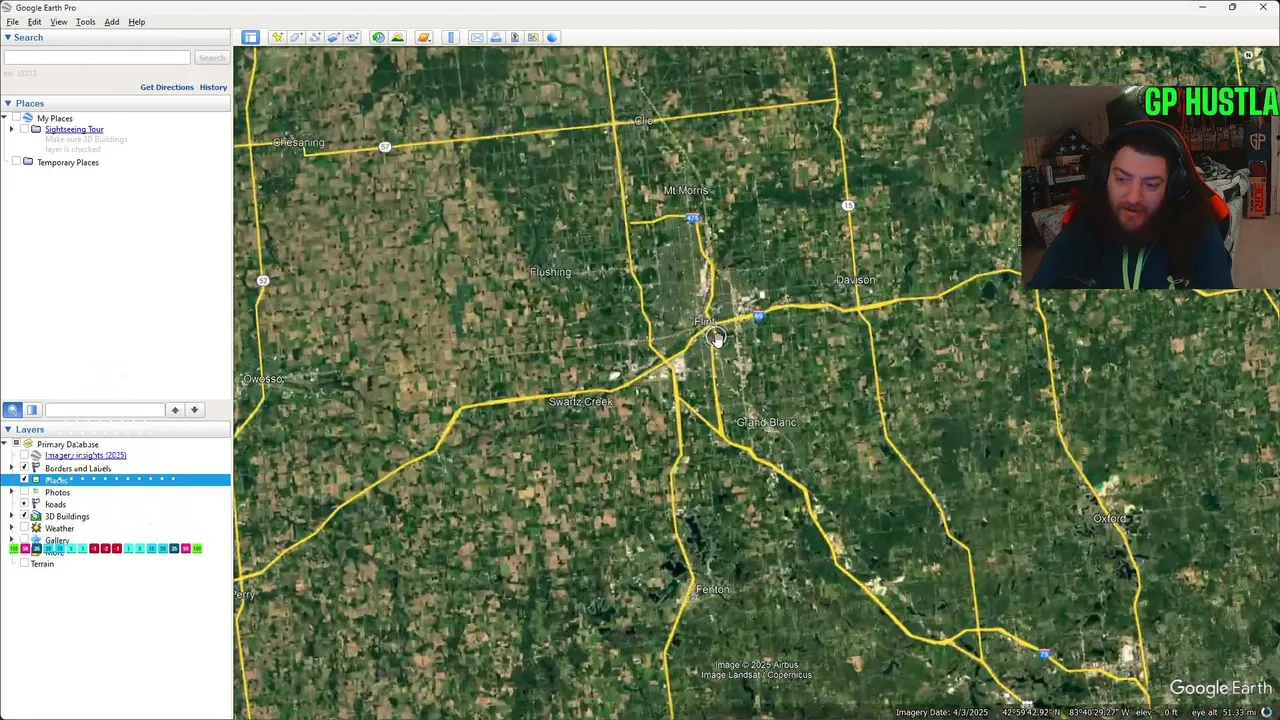The width and height of the screenshot is (1280, 720).
Task: Expand the Sightseeing Tour folder arrow
Action: [11, 129]
